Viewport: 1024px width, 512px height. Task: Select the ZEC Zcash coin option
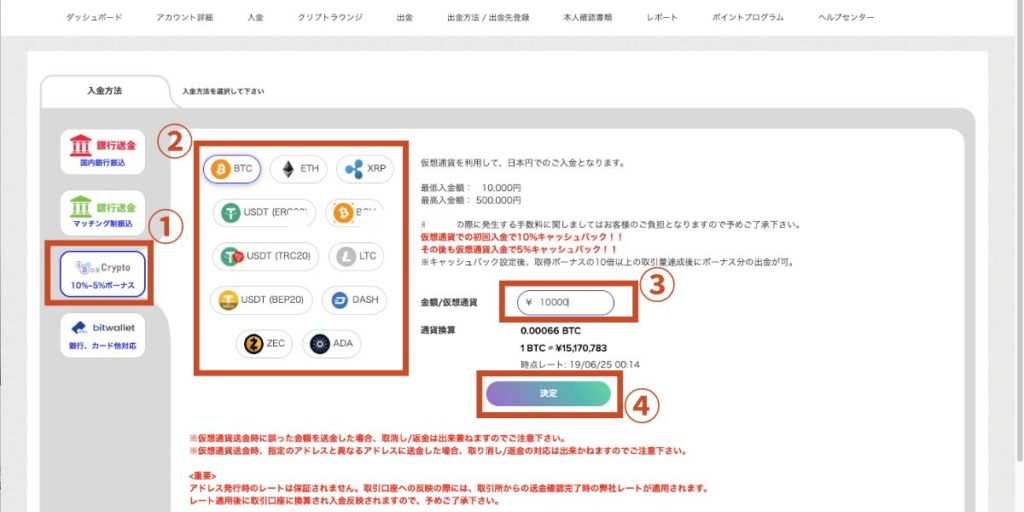[x=264, y=344]
